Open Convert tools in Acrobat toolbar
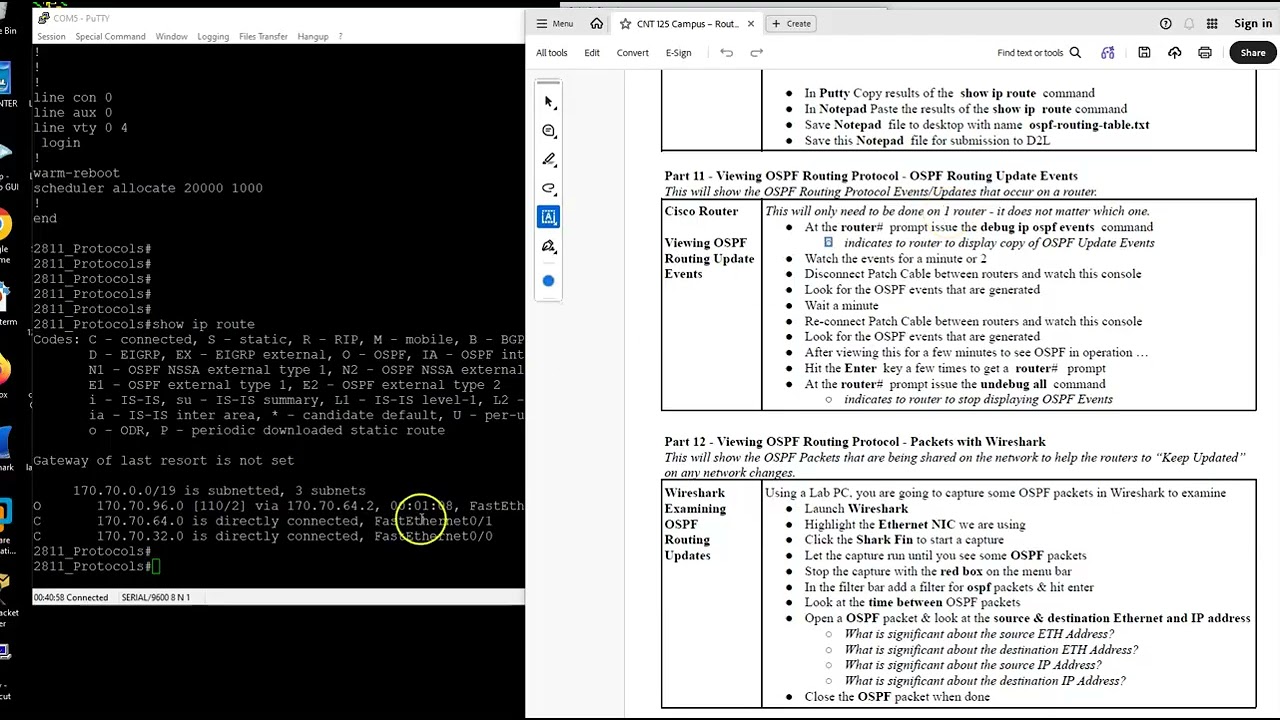The width and height of the screenshot is (1280, 720). [x=632, y=53]
